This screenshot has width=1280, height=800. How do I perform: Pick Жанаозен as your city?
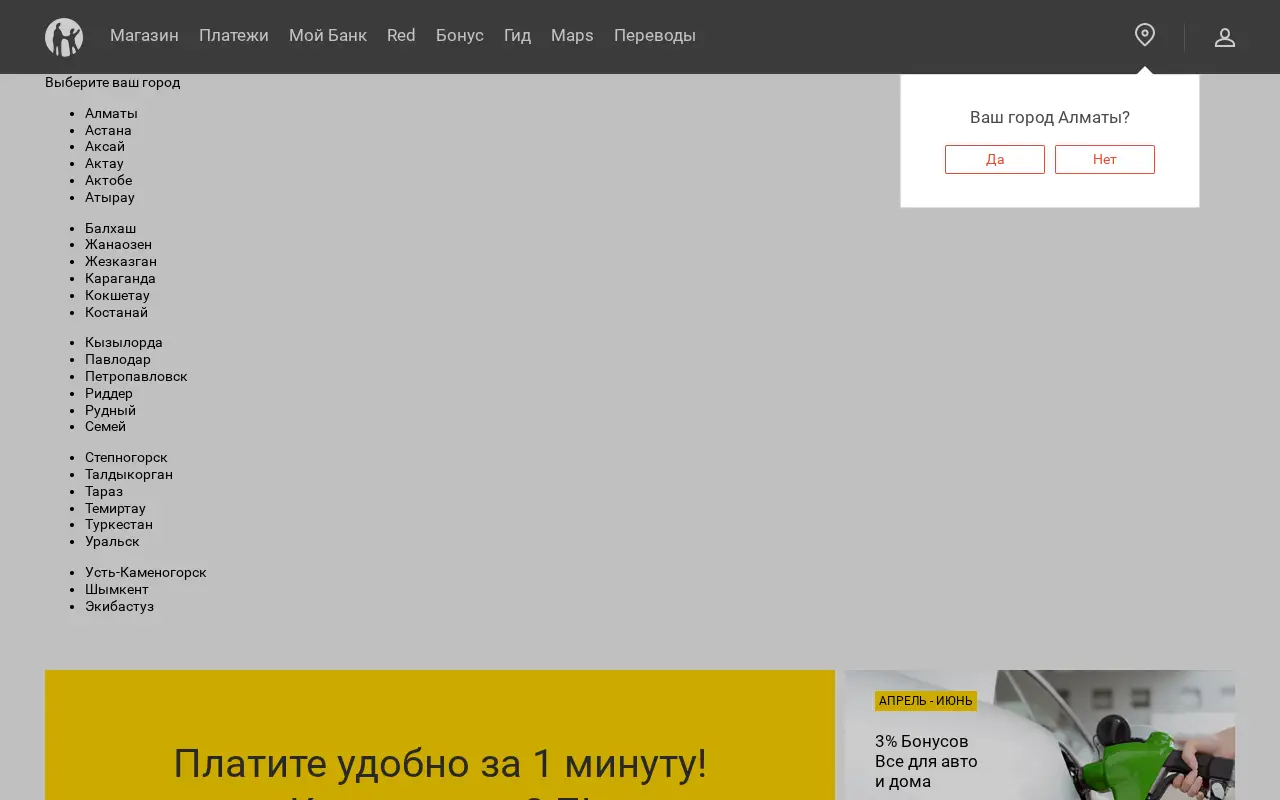118,244
